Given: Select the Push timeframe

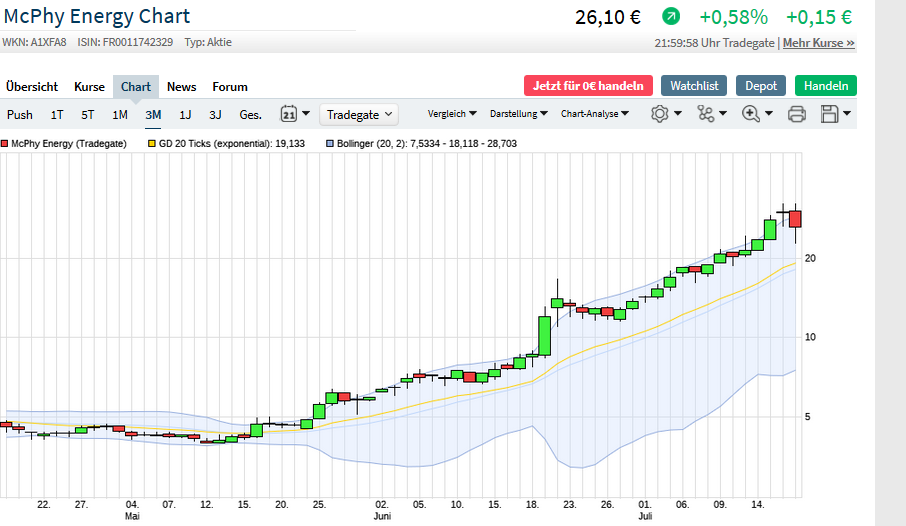Looking at the screenshot, I should (x=20, y=114).
